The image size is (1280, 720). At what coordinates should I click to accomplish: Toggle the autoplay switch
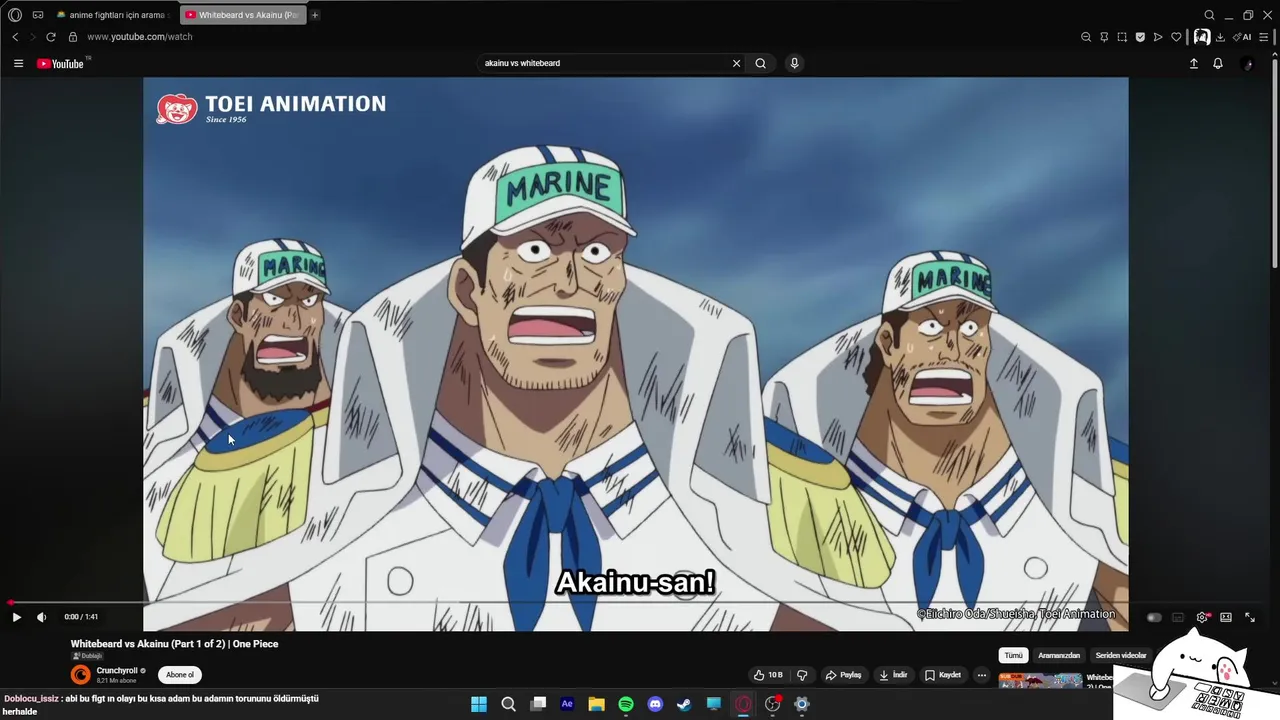(x=1154, y=617)
